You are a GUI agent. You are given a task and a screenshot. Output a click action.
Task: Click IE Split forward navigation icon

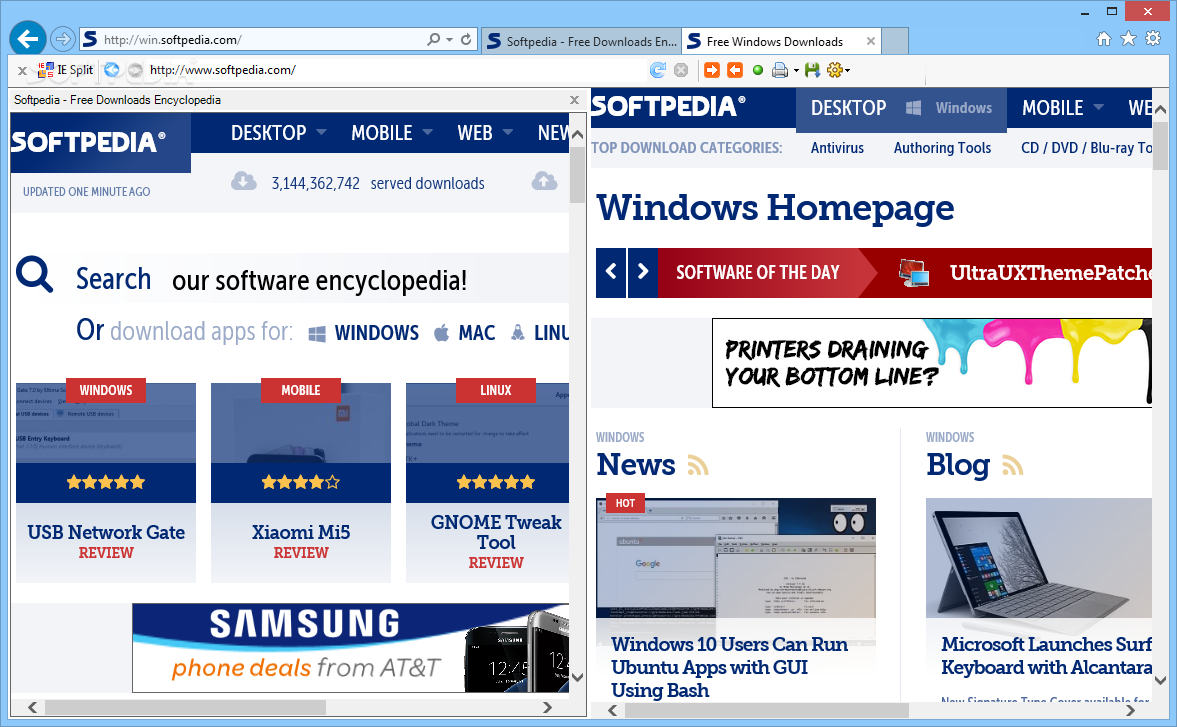[135, 70]
